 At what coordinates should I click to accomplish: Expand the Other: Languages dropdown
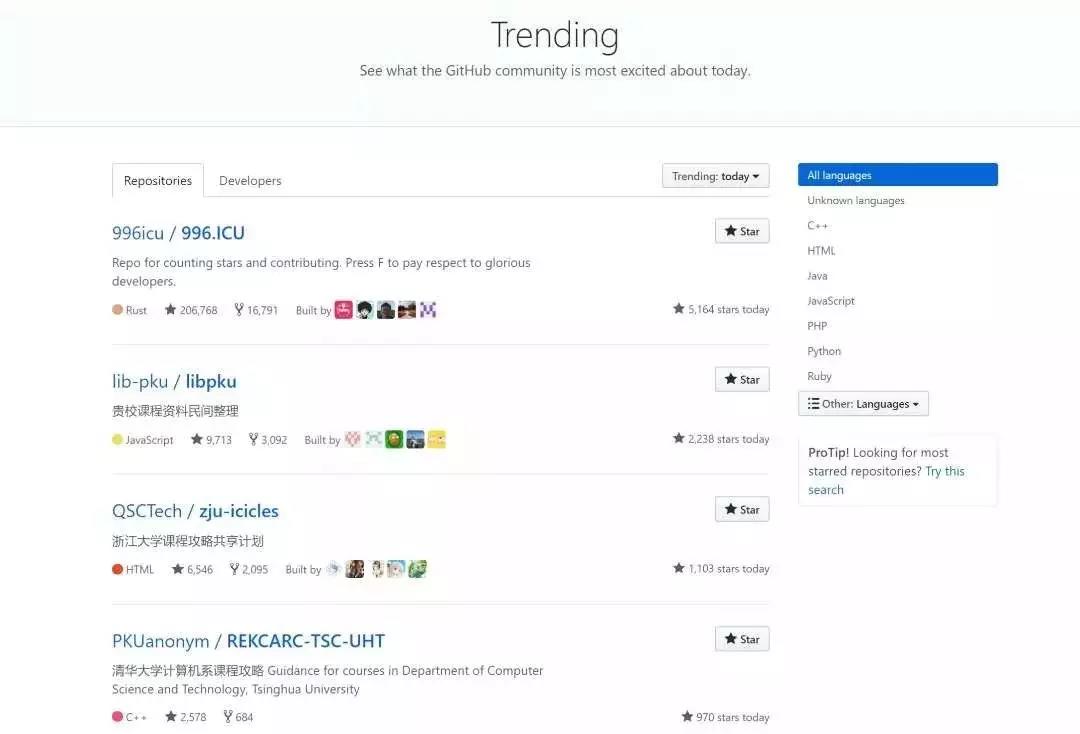[x=863, y=404]
